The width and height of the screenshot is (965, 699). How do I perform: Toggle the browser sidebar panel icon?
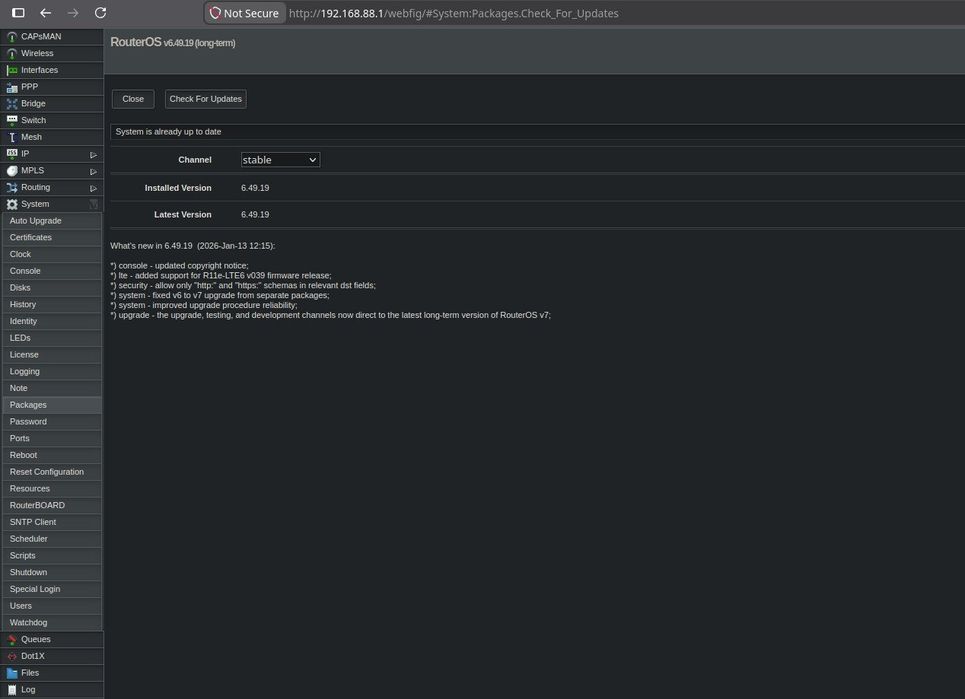(x=18, y=13)
